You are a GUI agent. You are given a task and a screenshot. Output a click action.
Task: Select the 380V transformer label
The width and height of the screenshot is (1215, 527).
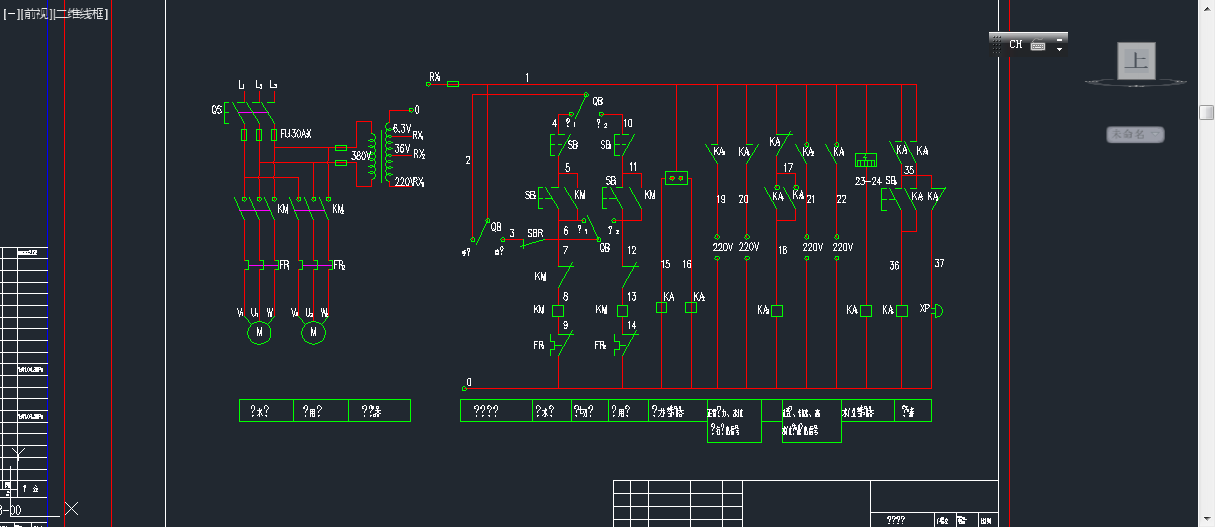(361, 156)
